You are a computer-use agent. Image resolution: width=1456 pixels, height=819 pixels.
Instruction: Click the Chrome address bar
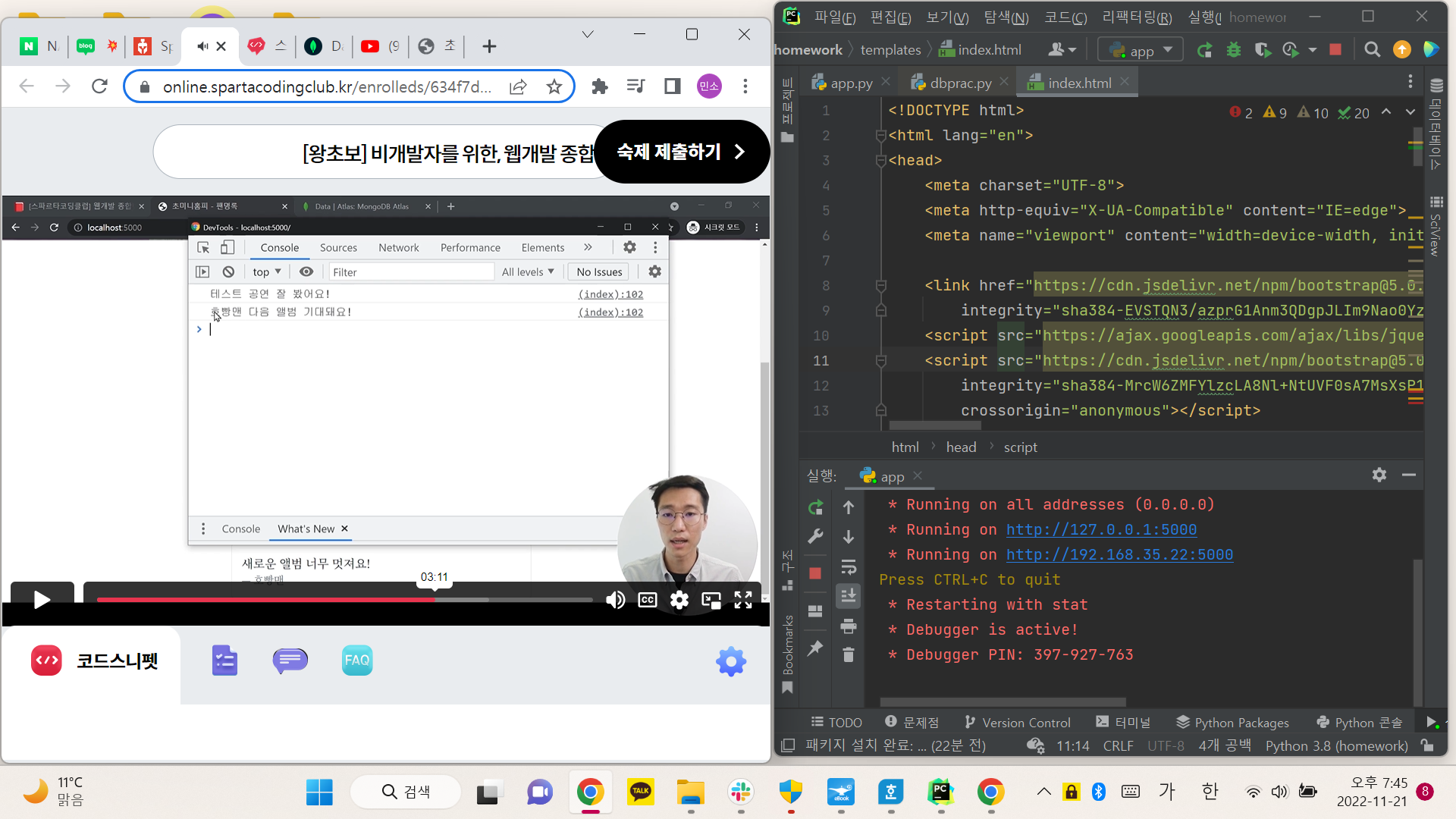pyautogui.click(x=326, y=86)
